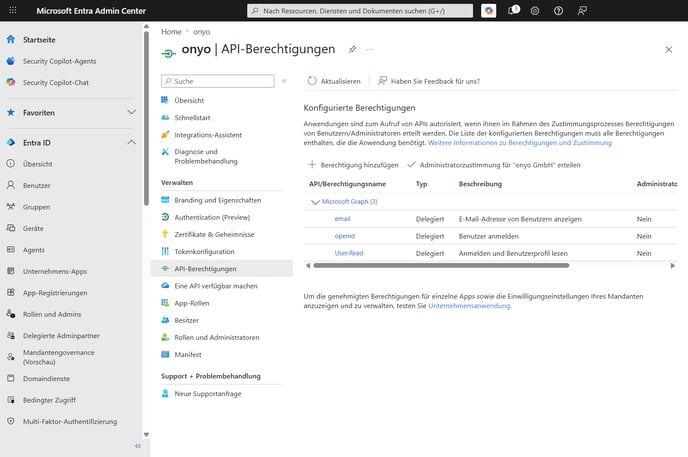Open the settings gear icon
The height and width of the screenshot is (457, 688).
[x=534, y=11]
